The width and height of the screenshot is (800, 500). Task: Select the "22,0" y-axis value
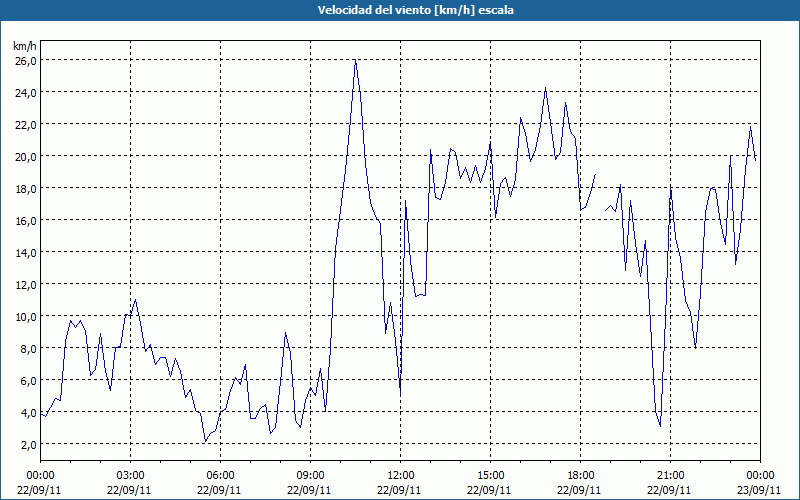[26, 125]
